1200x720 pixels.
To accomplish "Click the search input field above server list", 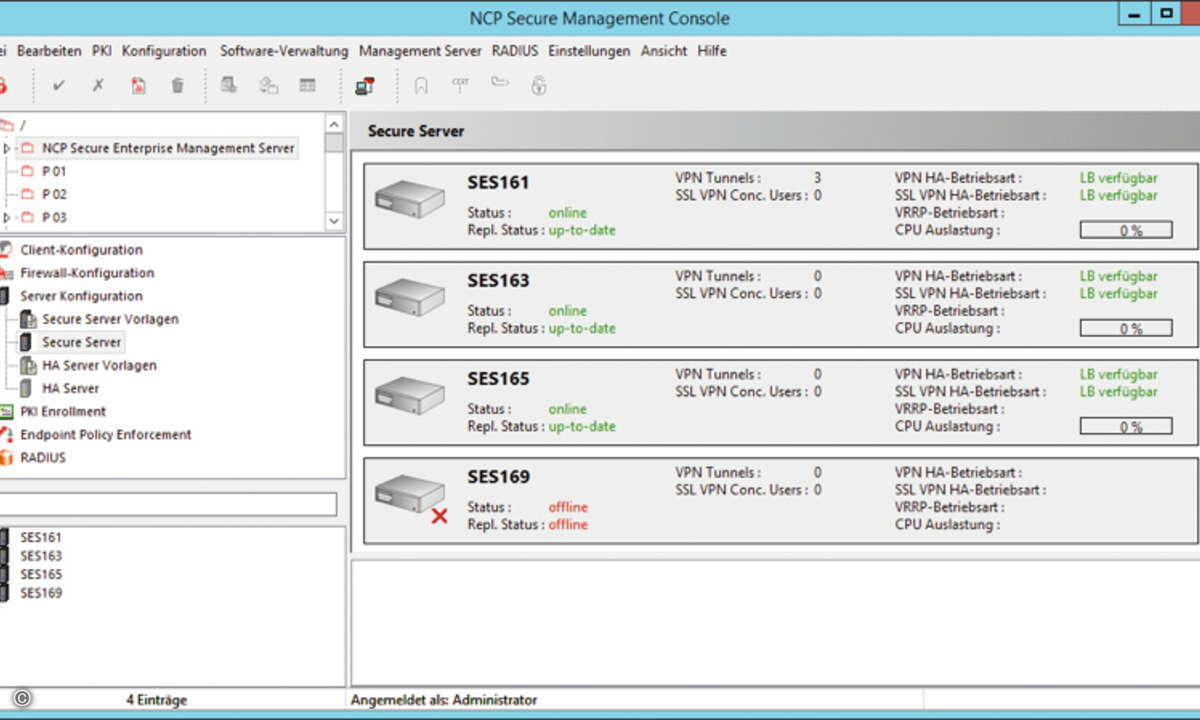I will [168, 504].
